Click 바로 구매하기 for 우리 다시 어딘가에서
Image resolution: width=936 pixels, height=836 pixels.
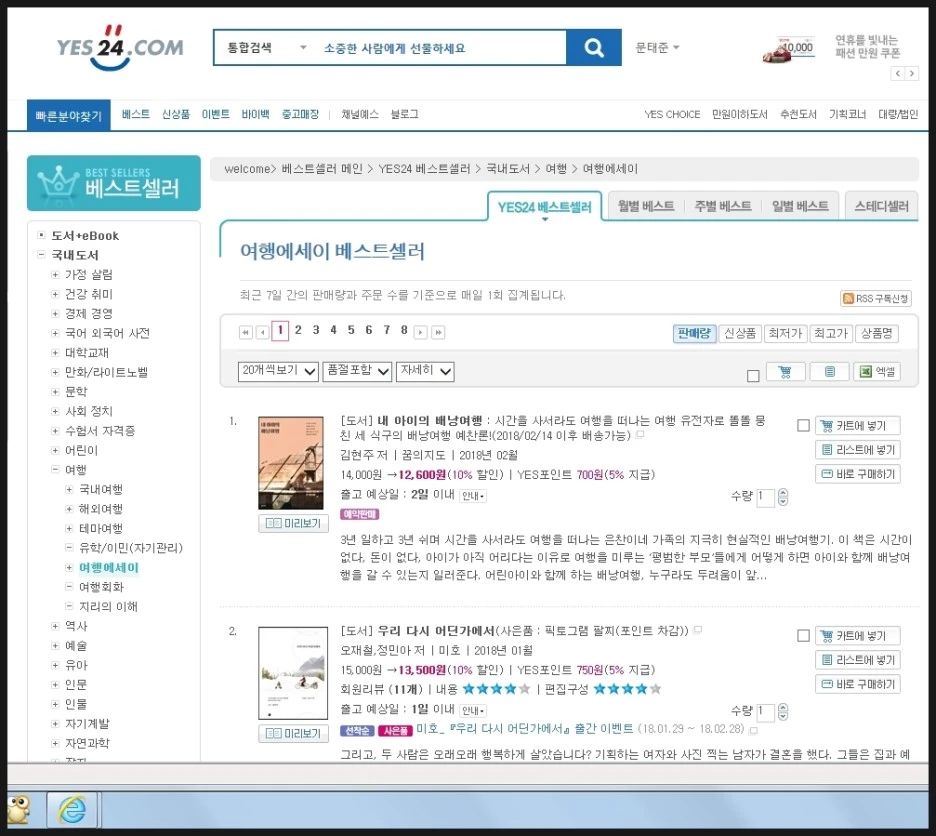coord(858,684)
